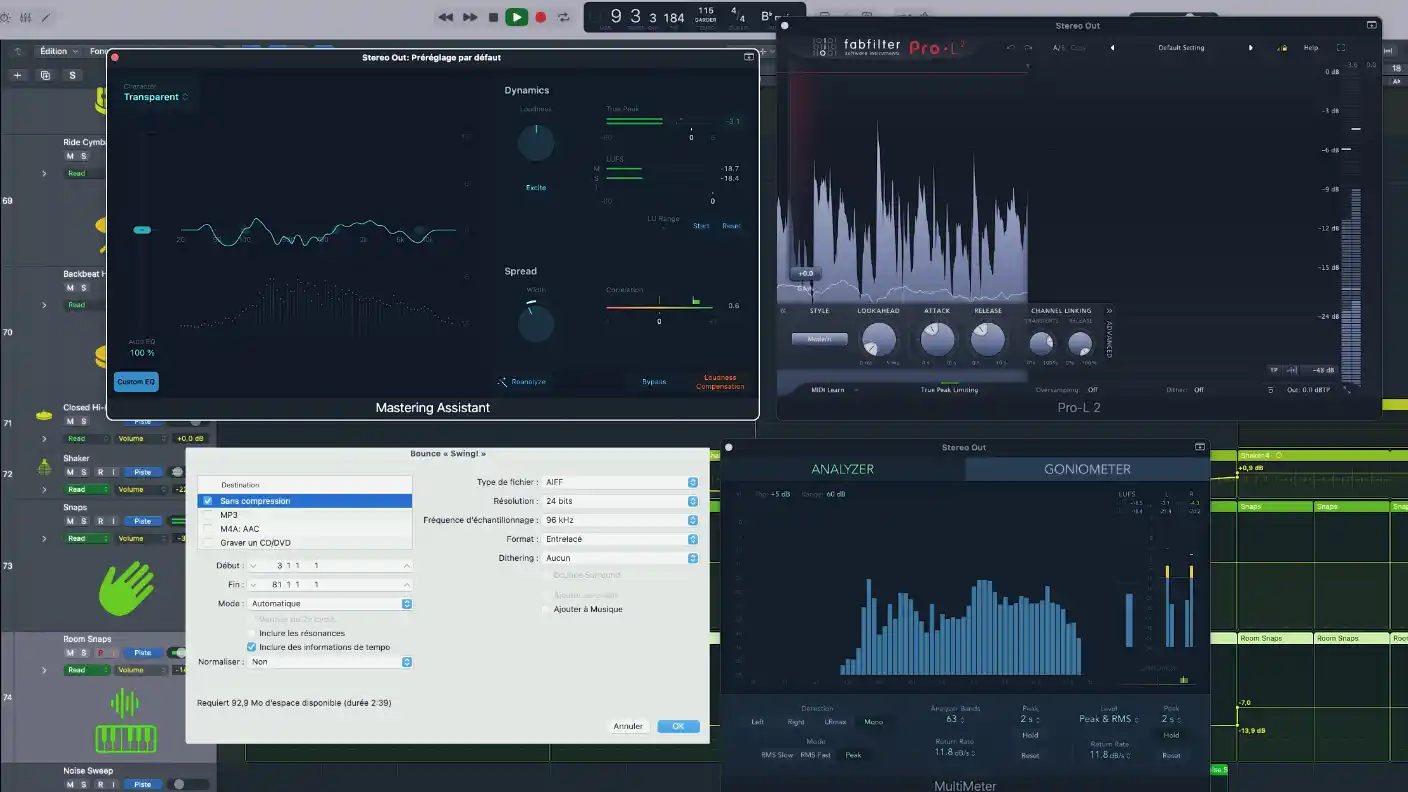
Task: Load previous preset in Pro-L 2
Action: (1112, 48)
